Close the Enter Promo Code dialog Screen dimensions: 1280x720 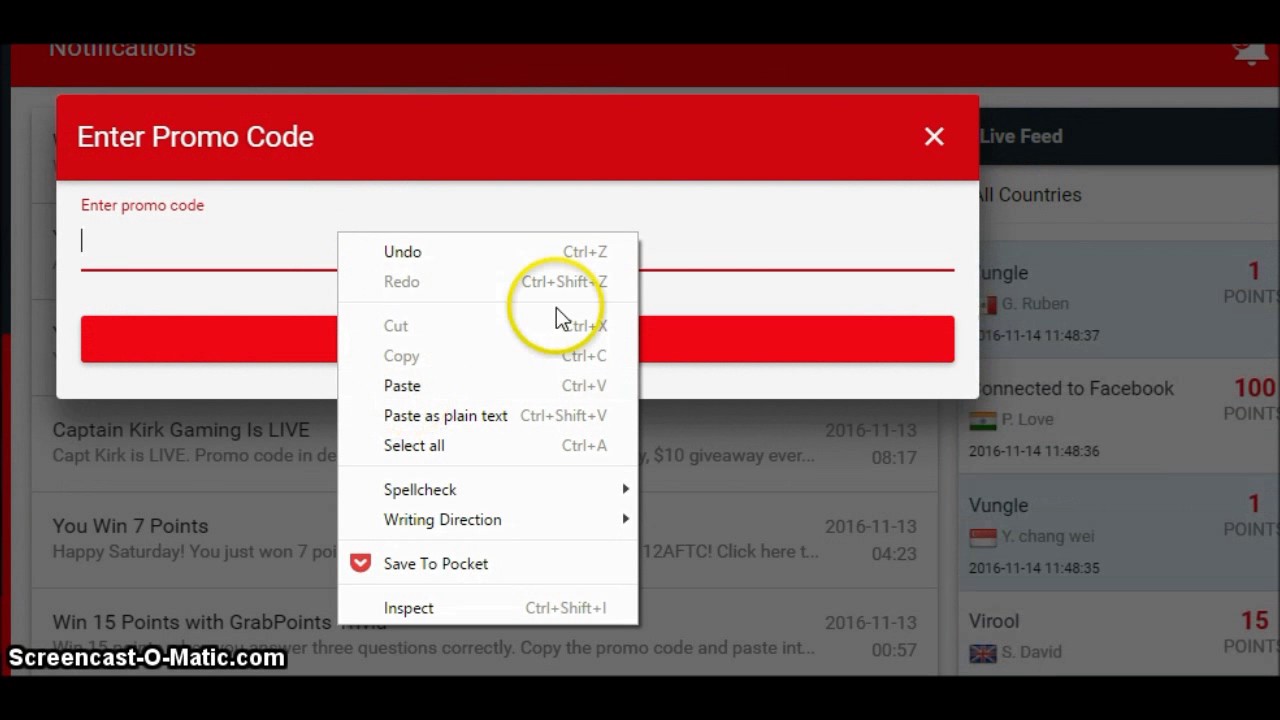point(933,137)
